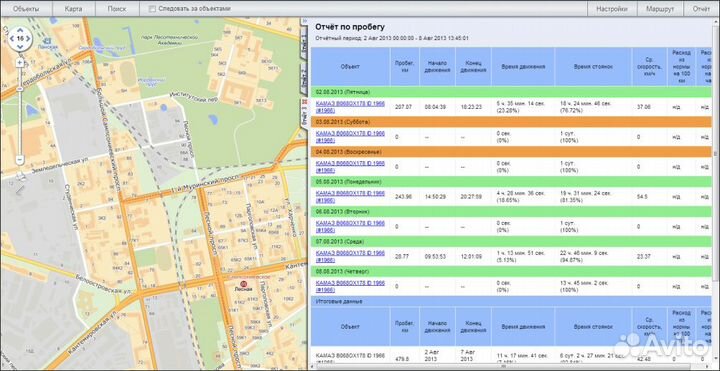Image resolution: width=720 pixels, height=371 pixels.
Task: Click the '08.08.2013 (Четверг)' date row
Action: (512, 271)
